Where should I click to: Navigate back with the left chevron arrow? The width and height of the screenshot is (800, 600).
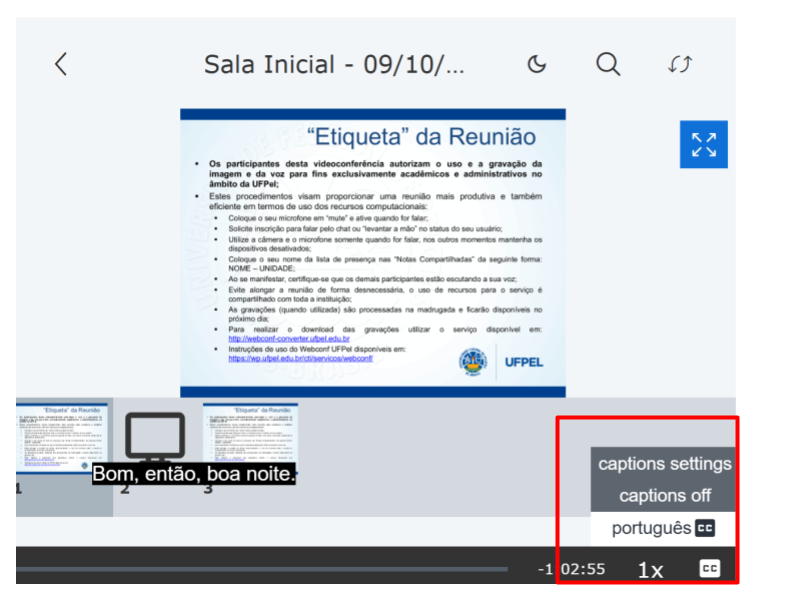point(60,64)
